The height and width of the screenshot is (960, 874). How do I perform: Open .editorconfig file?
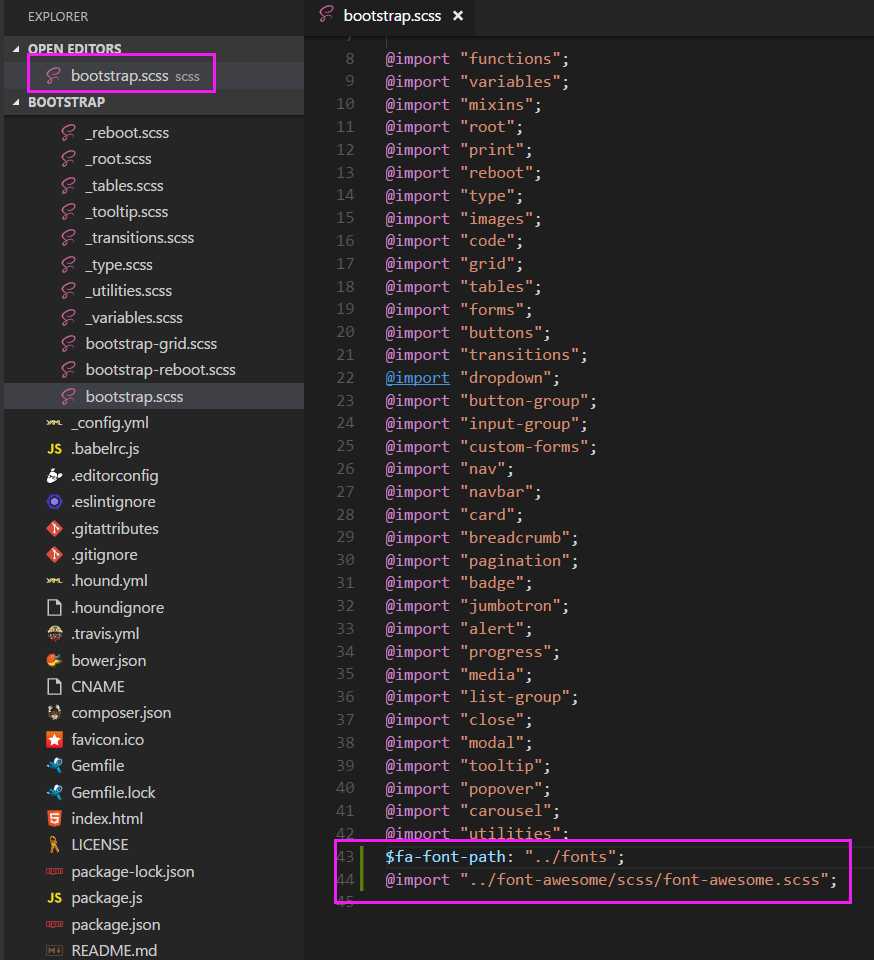coord(115,476)
